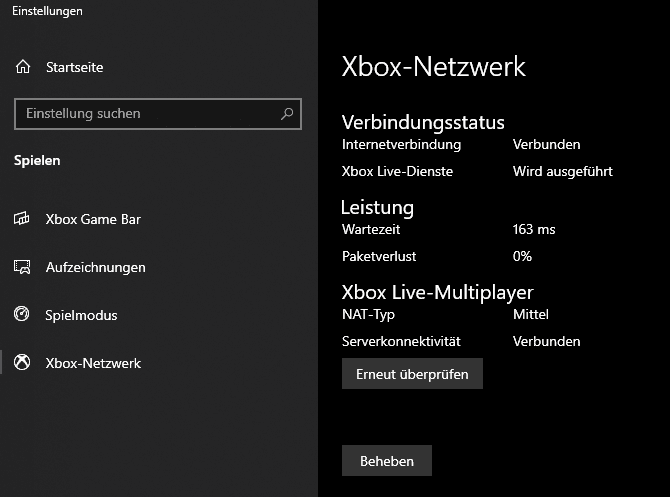Click the Wartezeit label
This screenshot has width=670, height=497.
click(x=371, y=229)
